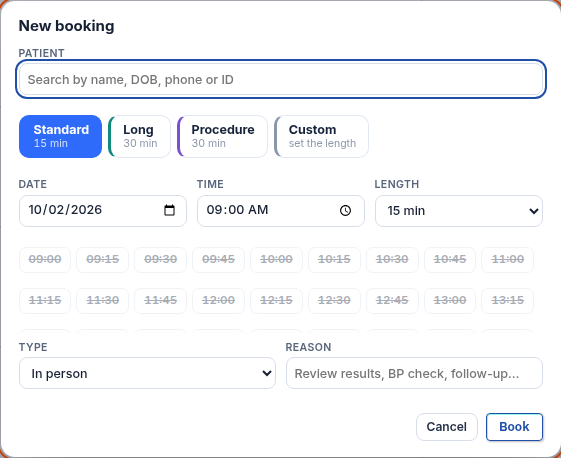
Task: Pick the 10:15 time slot chip
Action: [x=334, y=260]
